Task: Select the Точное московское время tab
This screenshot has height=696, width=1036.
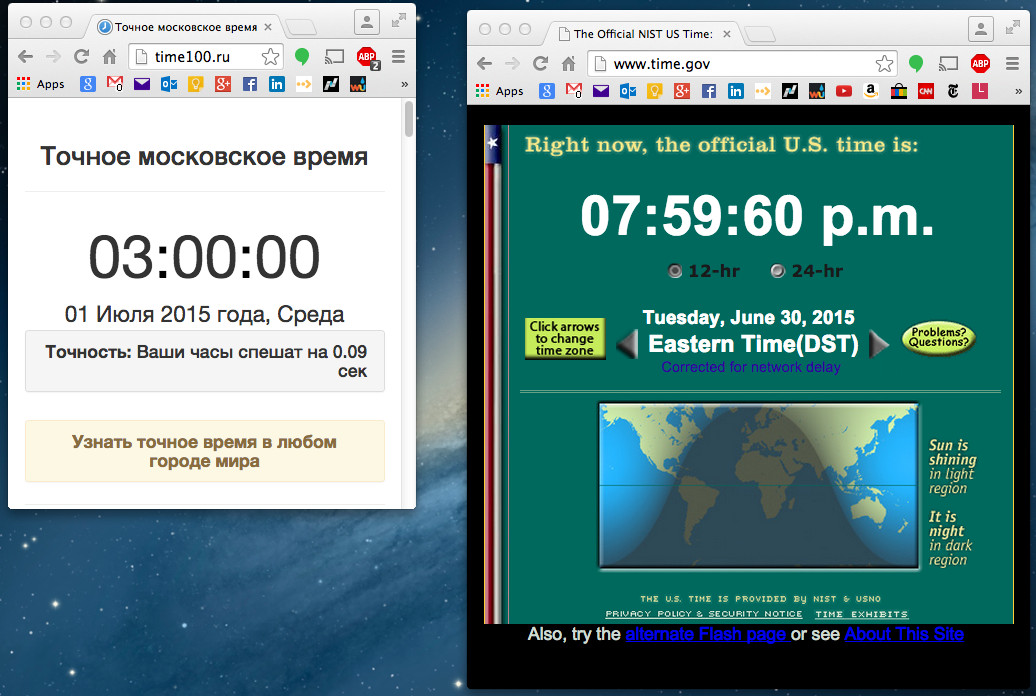Action: pyautogui.click(x=183, y=27)
